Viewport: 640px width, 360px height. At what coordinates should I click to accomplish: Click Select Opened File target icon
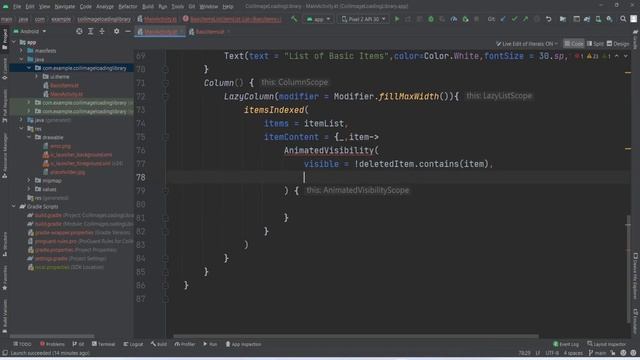pyautogui.click(x=79, y=31)
